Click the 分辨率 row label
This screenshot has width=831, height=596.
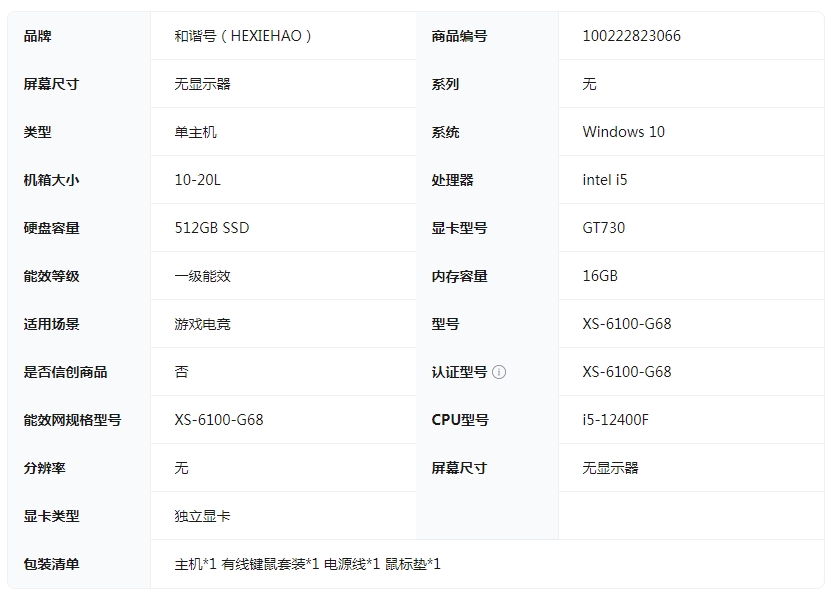[x=44, y=468]
